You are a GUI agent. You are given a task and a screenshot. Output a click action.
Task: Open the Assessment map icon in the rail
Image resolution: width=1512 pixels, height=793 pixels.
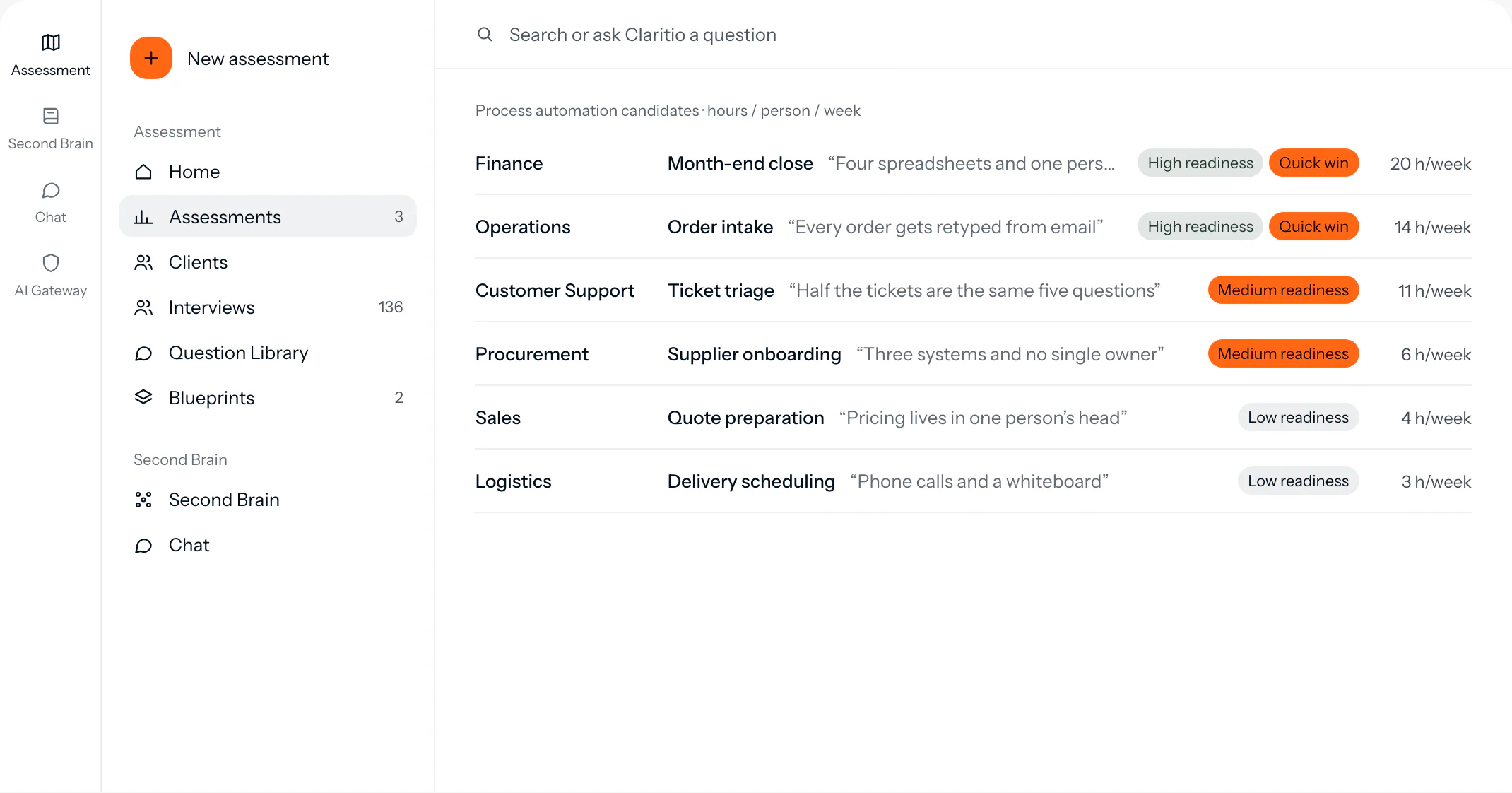[x=51, y=42]
